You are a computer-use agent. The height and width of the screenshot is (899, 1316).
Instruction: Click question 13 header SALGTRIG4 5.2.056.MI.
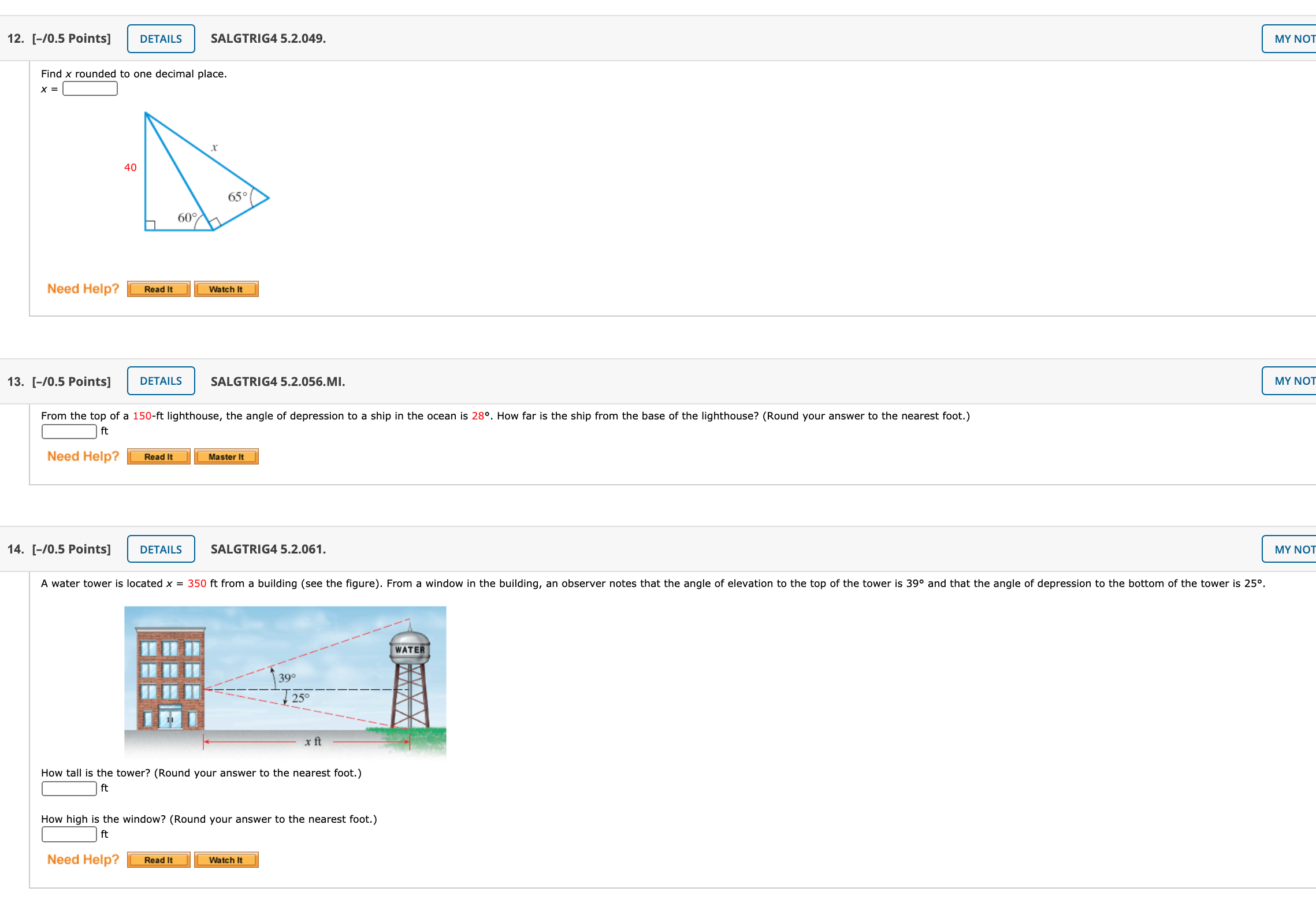[x=277, y=382]
